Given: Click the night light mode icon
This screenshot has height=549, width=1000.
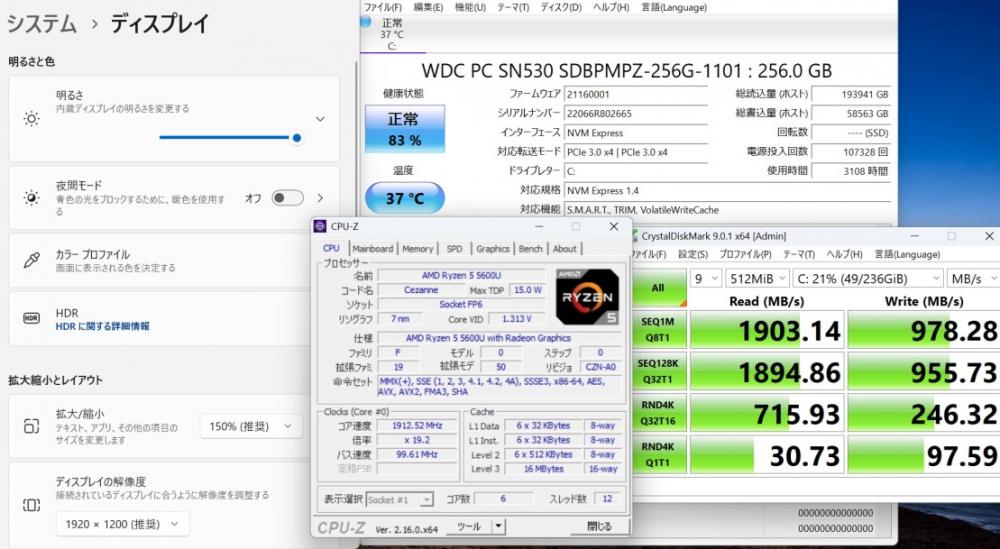Looking at the screenshot, I should pyautogui.click(x=31, y=198).
